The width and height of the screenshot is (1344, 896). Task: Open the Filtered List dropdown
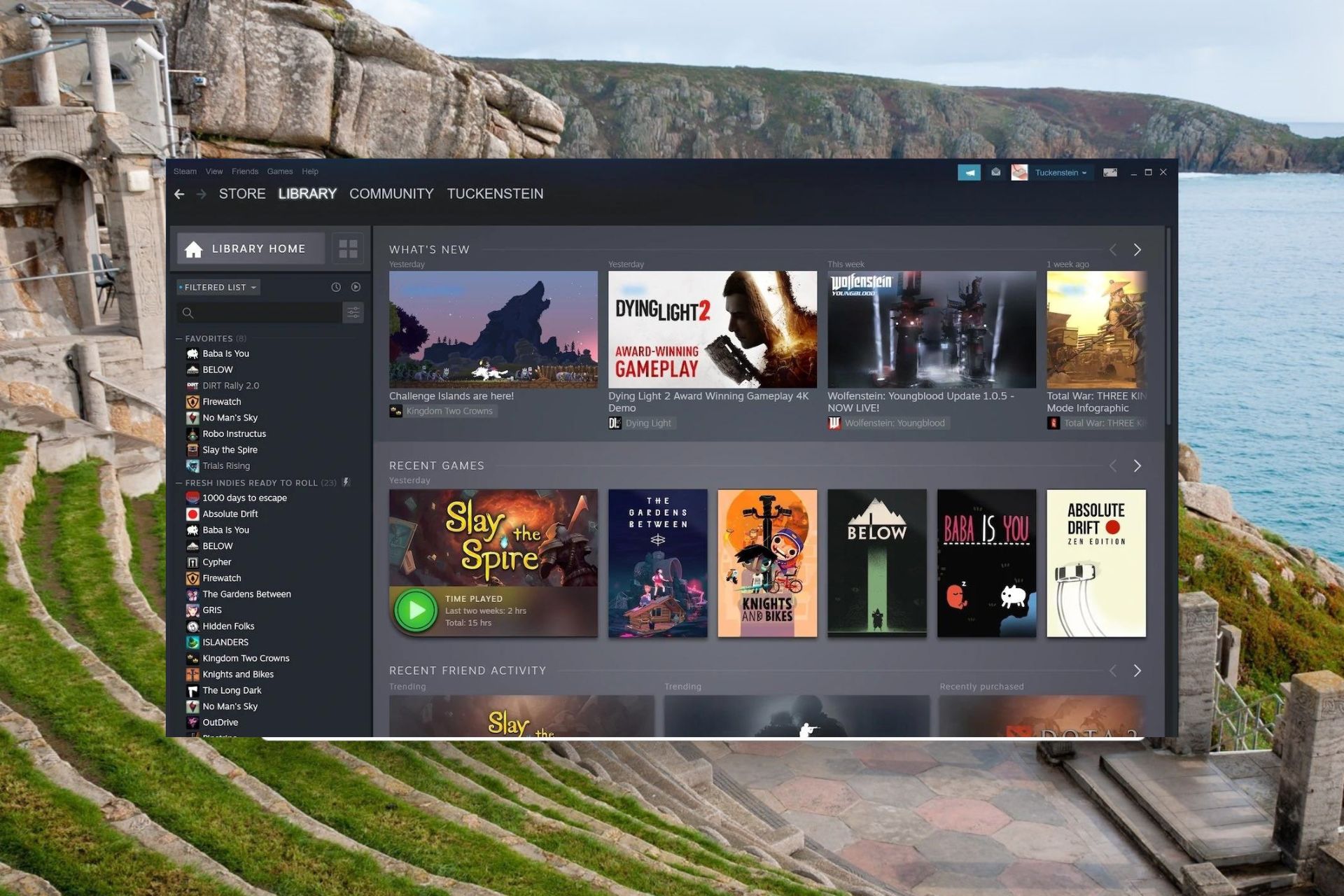217,287
